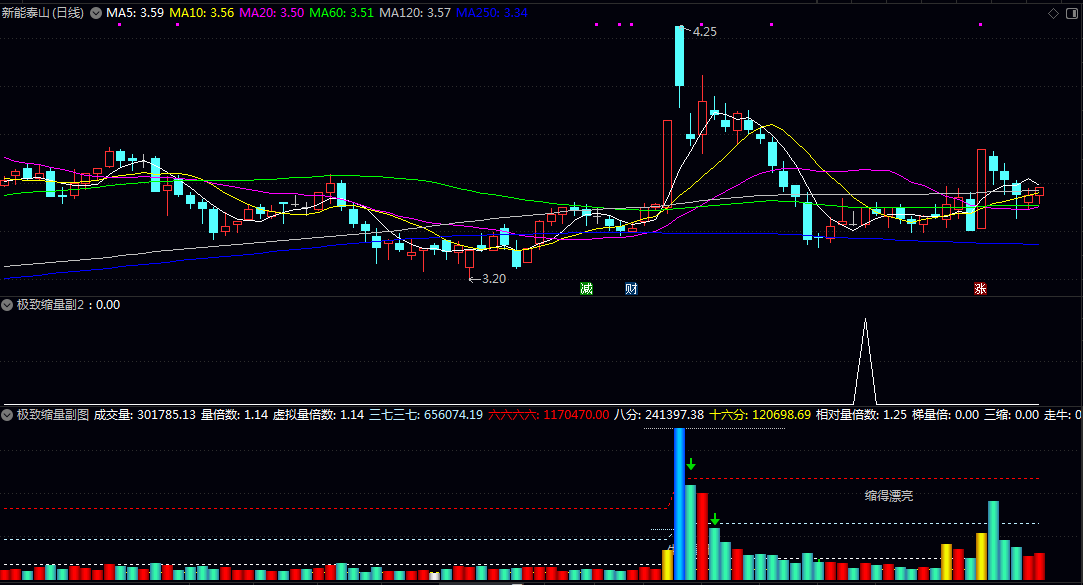This screenshot has width=1083, height=585.
Task: Click the white spike in 极致缩量副2 panel
Action: point(865,361)
